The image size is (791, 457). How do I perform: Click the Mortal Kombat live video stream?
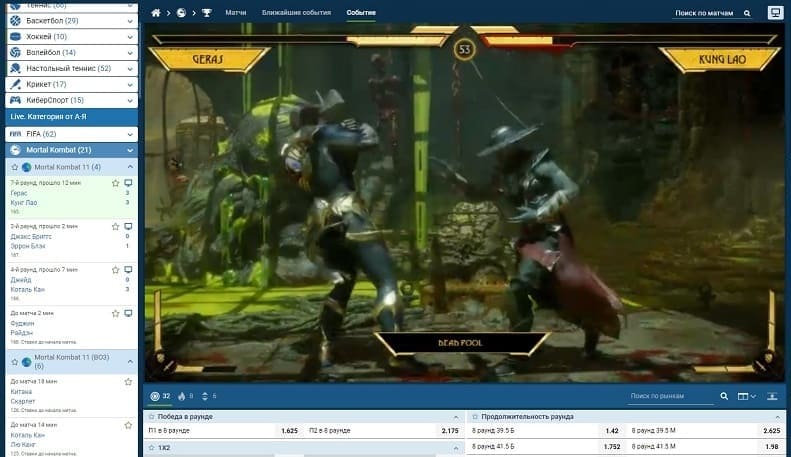[x=464, y=203]
